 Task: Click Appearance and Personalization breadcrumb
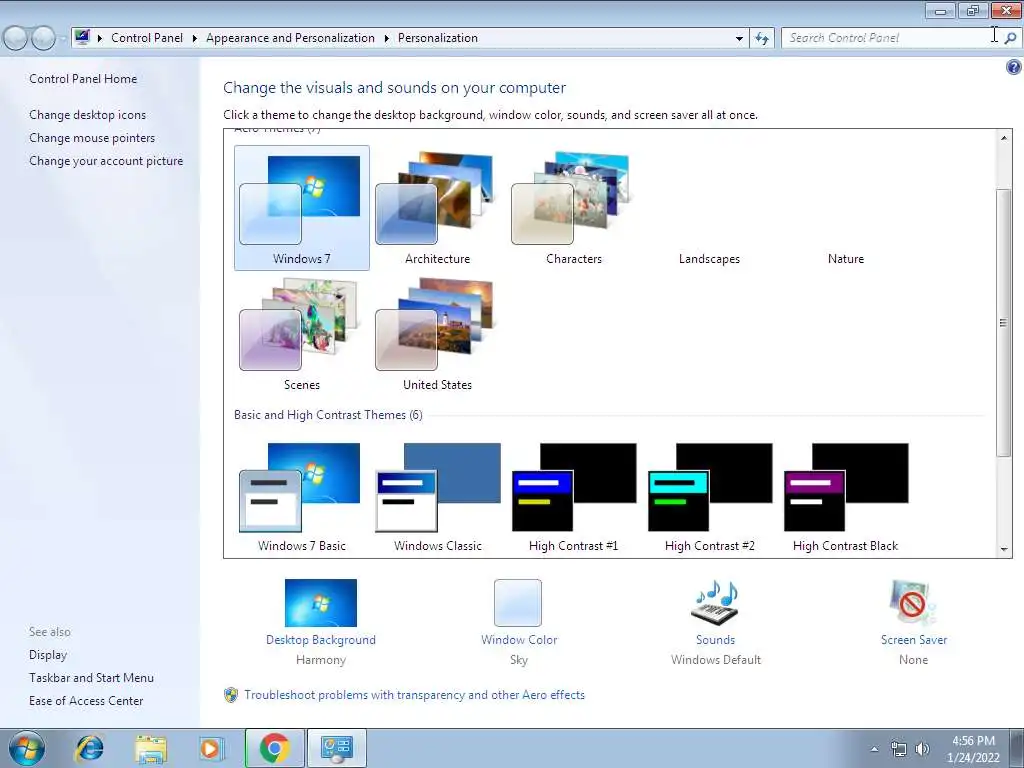291,38
